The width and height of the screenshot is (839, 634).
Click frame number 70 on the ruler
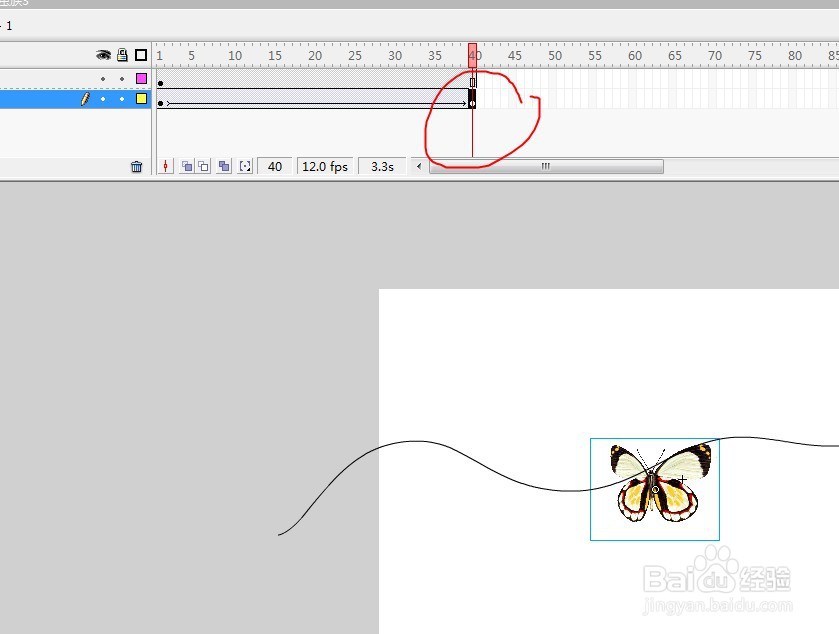(715, 56)
